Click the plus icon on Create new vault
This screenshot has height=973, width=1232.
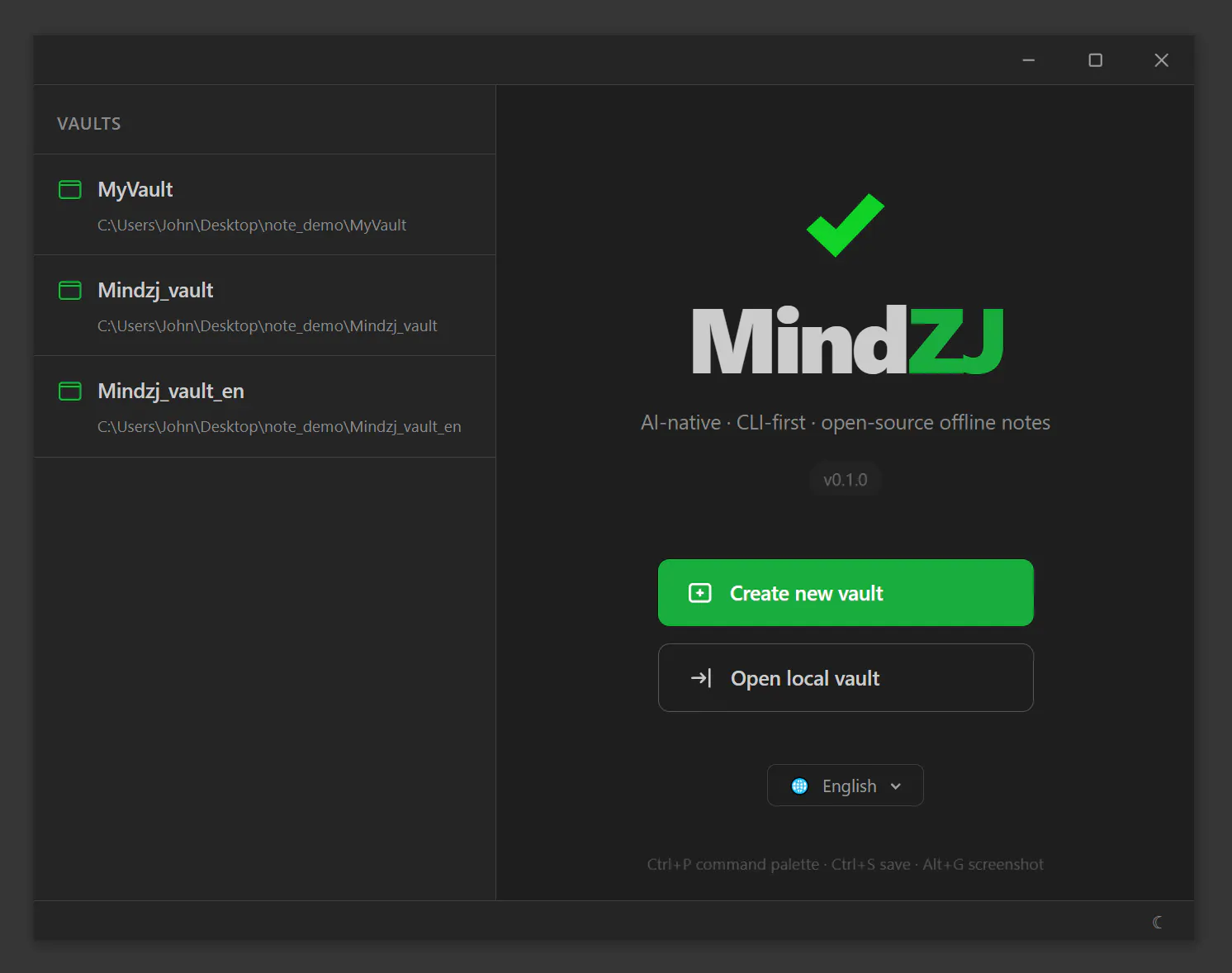[700, 593]
